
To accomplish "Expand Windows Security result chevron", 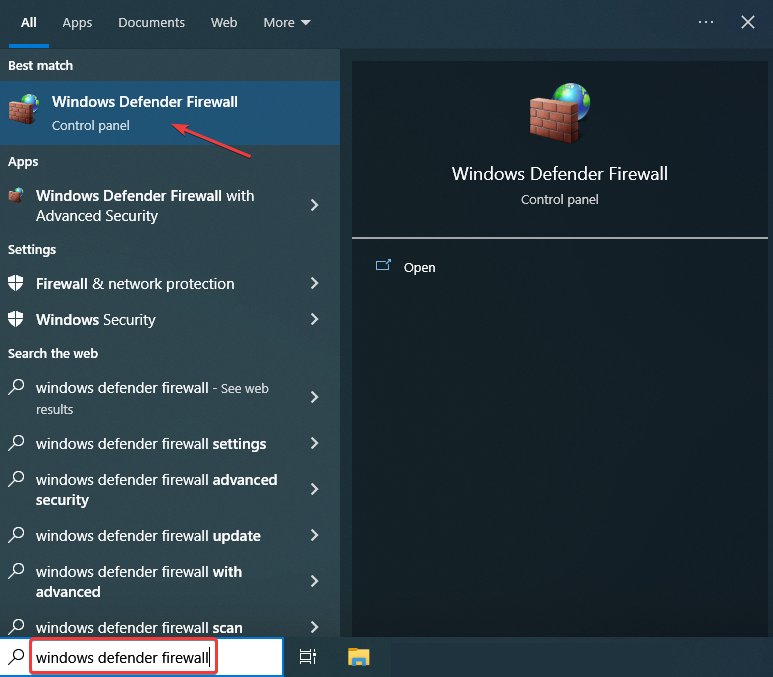I will (x=315, y=319).
